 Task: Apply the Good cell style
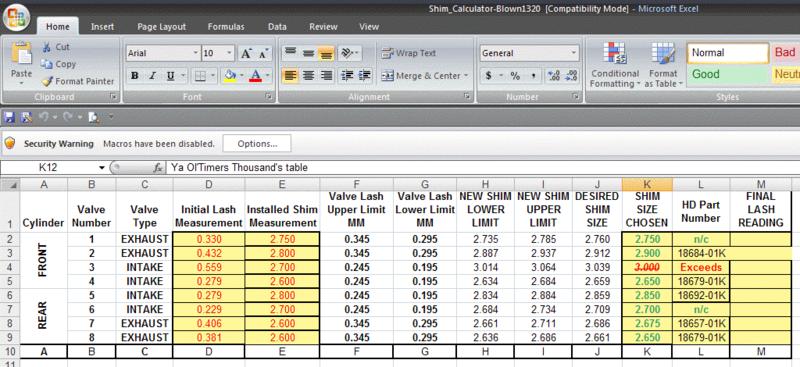tap(728, 75)
